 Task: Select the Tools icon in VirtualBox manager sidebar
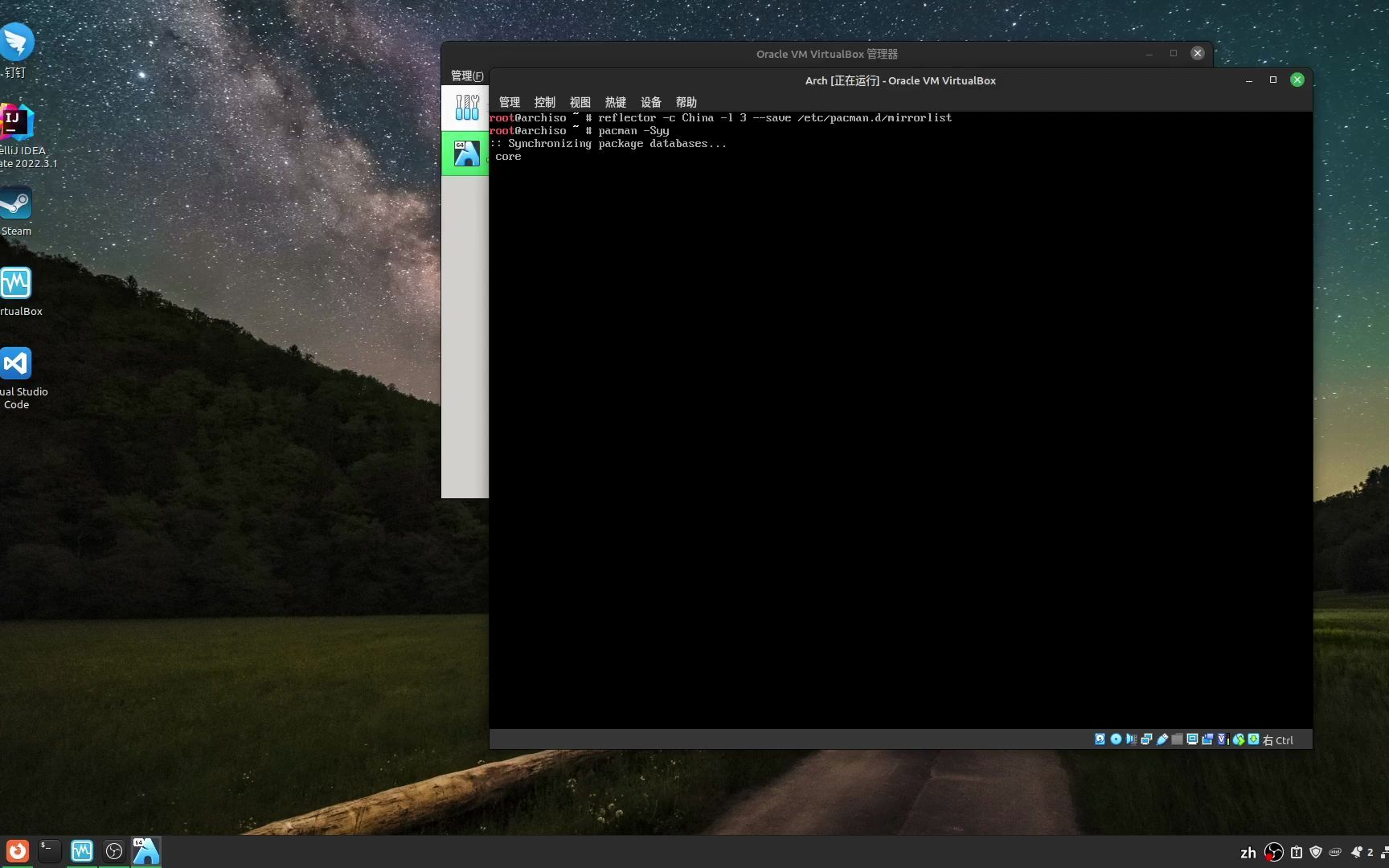pyautogui.click(x=467, y=107)
